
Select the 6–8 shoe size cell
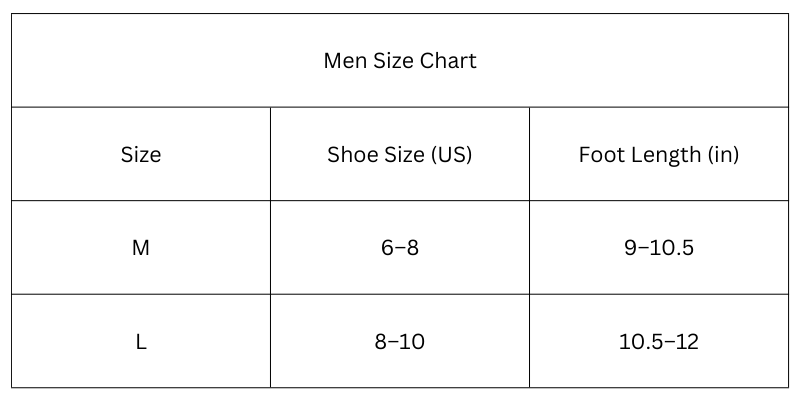point(400,247)
